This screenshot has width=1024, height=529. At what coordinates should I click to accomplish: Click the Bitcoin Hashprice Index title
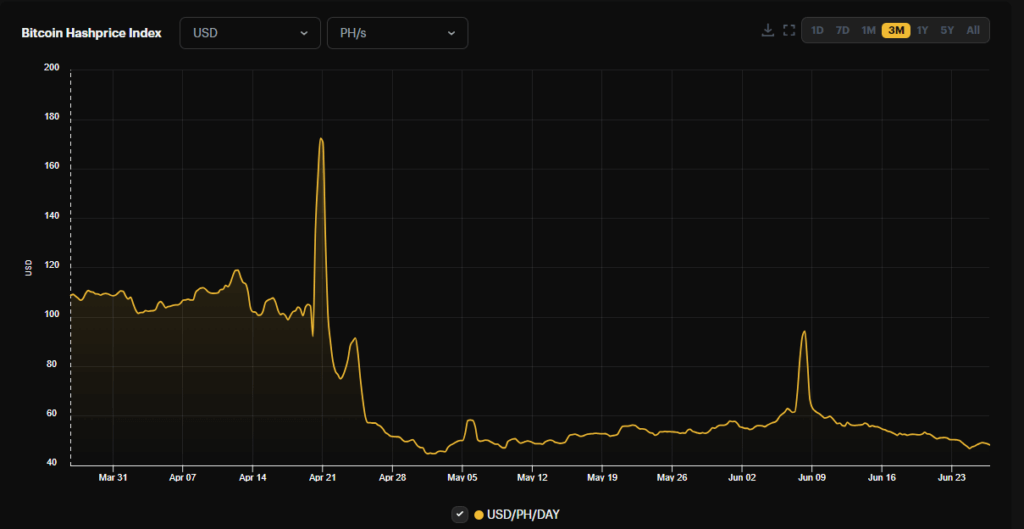(91, 33)
